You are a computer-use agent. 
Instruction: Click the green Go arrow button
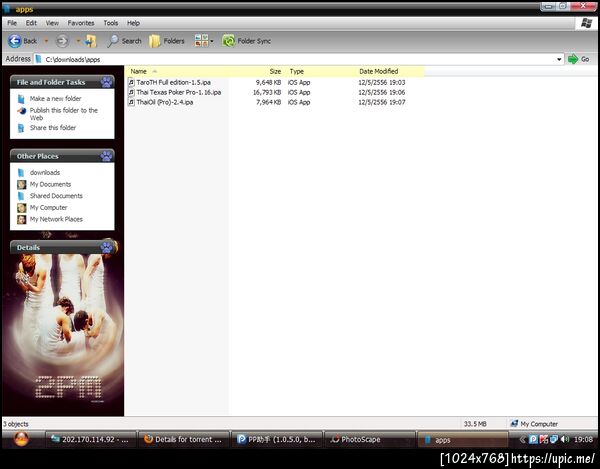[573, 59]
